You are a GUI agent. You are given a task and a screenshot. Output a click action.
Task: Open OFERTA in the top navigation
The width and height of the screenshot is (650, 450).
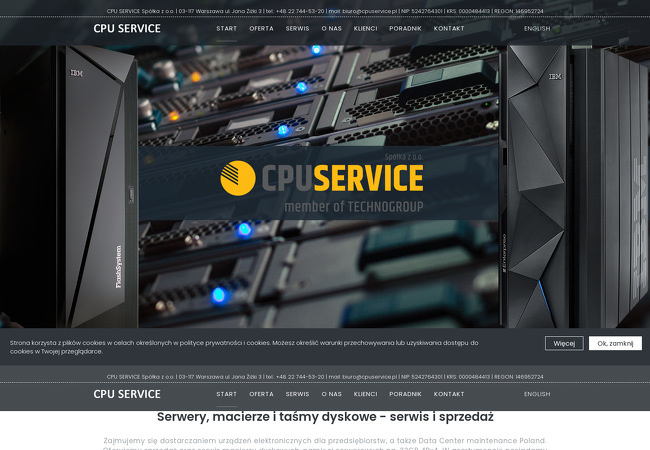261,29
